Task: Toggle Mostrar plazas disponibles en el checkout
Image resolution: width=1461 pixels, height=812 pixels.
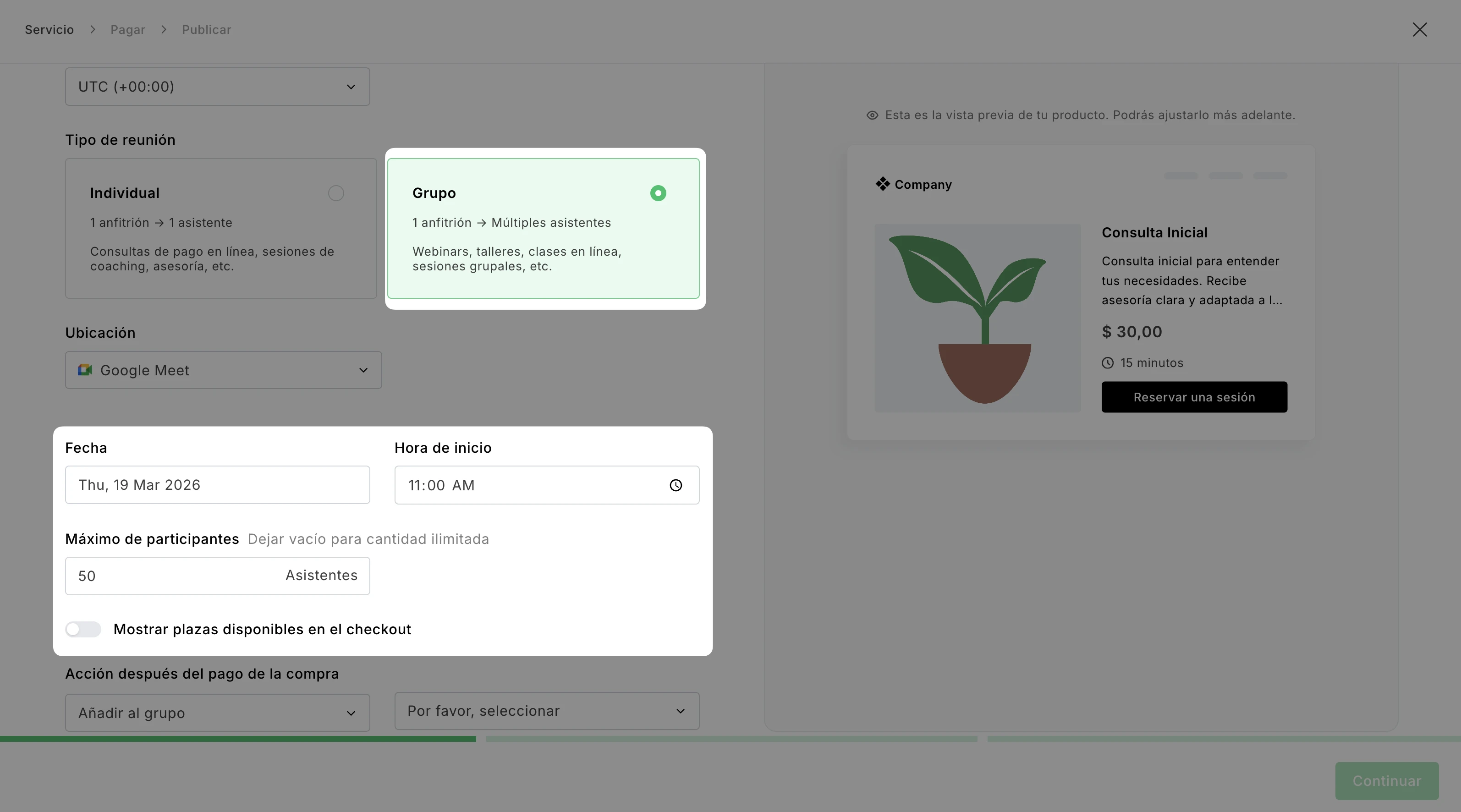Action: coord(83,630)
